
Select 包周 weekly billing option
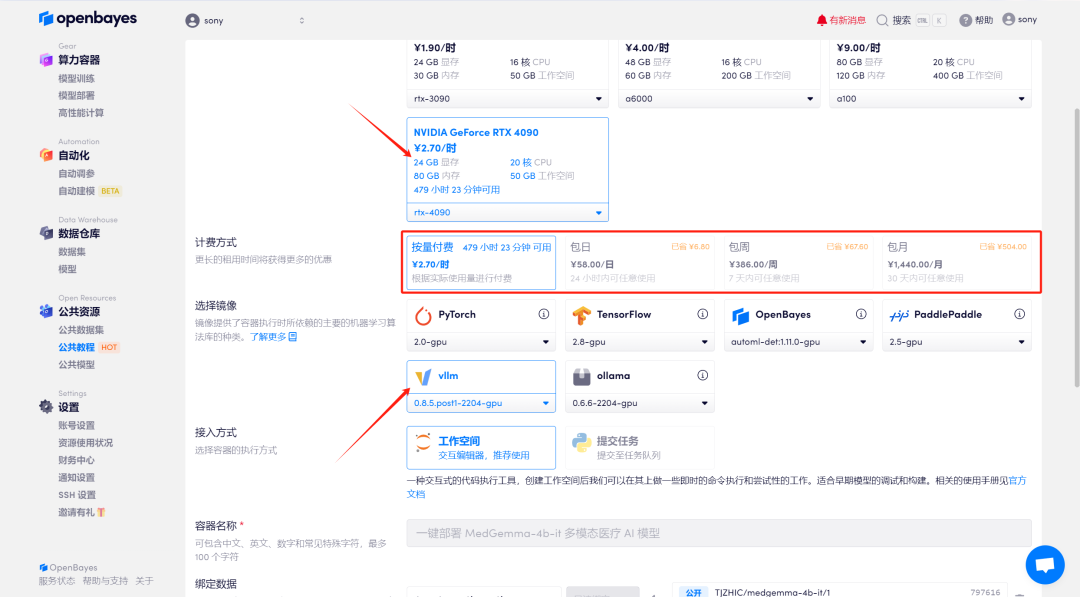pos(798,262)
